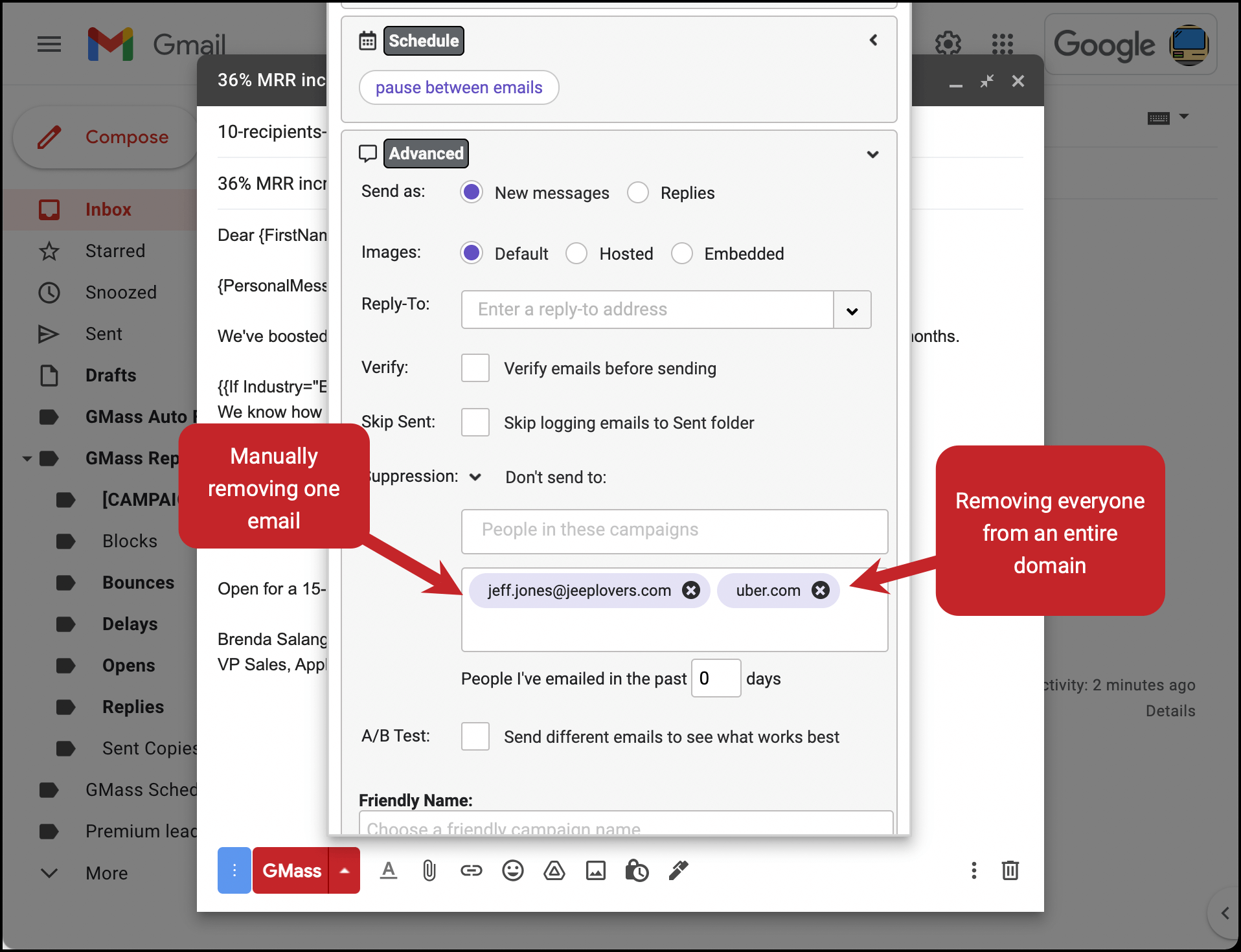This screenshot has height=952, width=1241.
Task: Enable Verify emails before sending
Action: point(475,368)
